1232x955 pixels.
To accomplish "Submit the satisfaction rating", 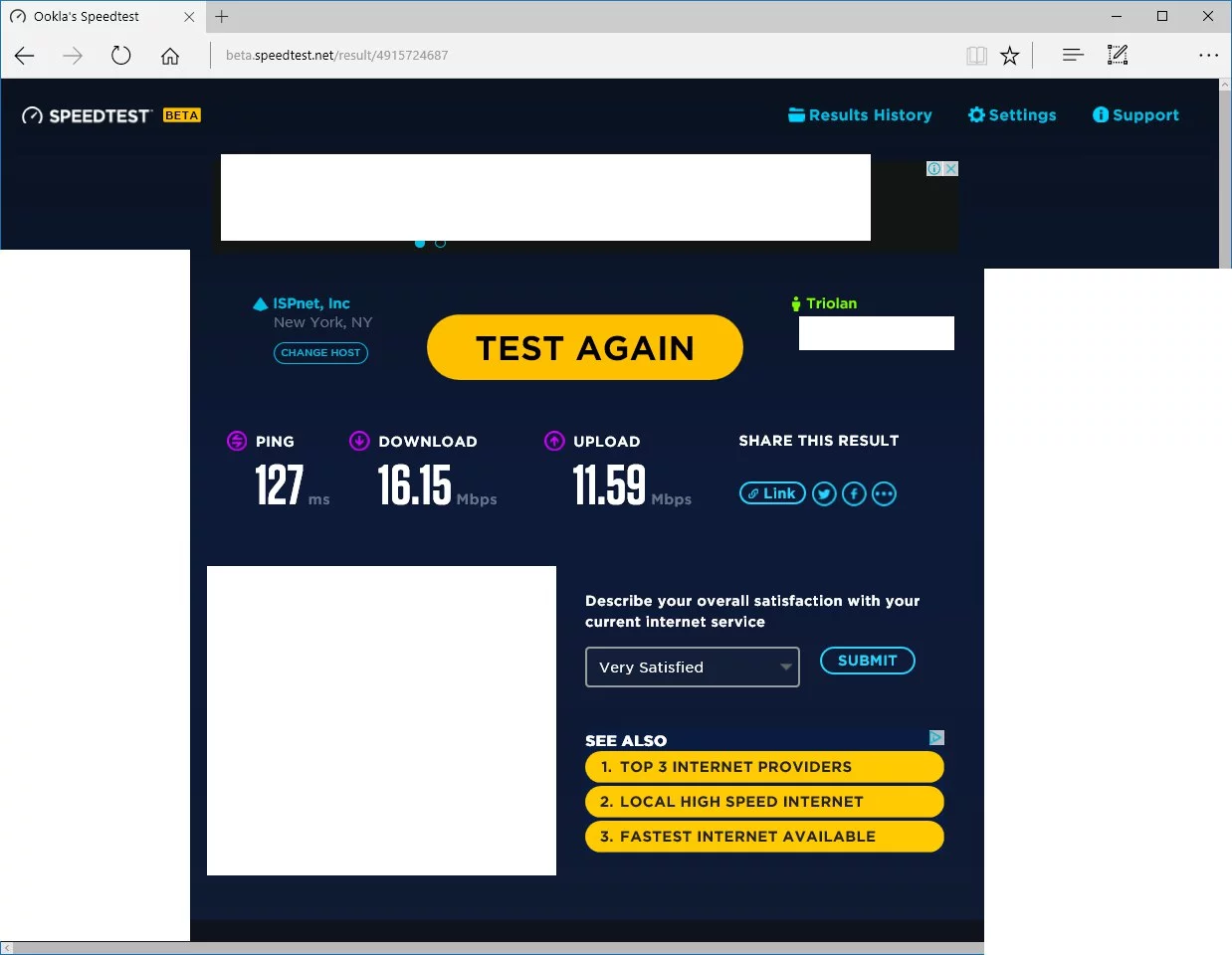I will (868, 661).
